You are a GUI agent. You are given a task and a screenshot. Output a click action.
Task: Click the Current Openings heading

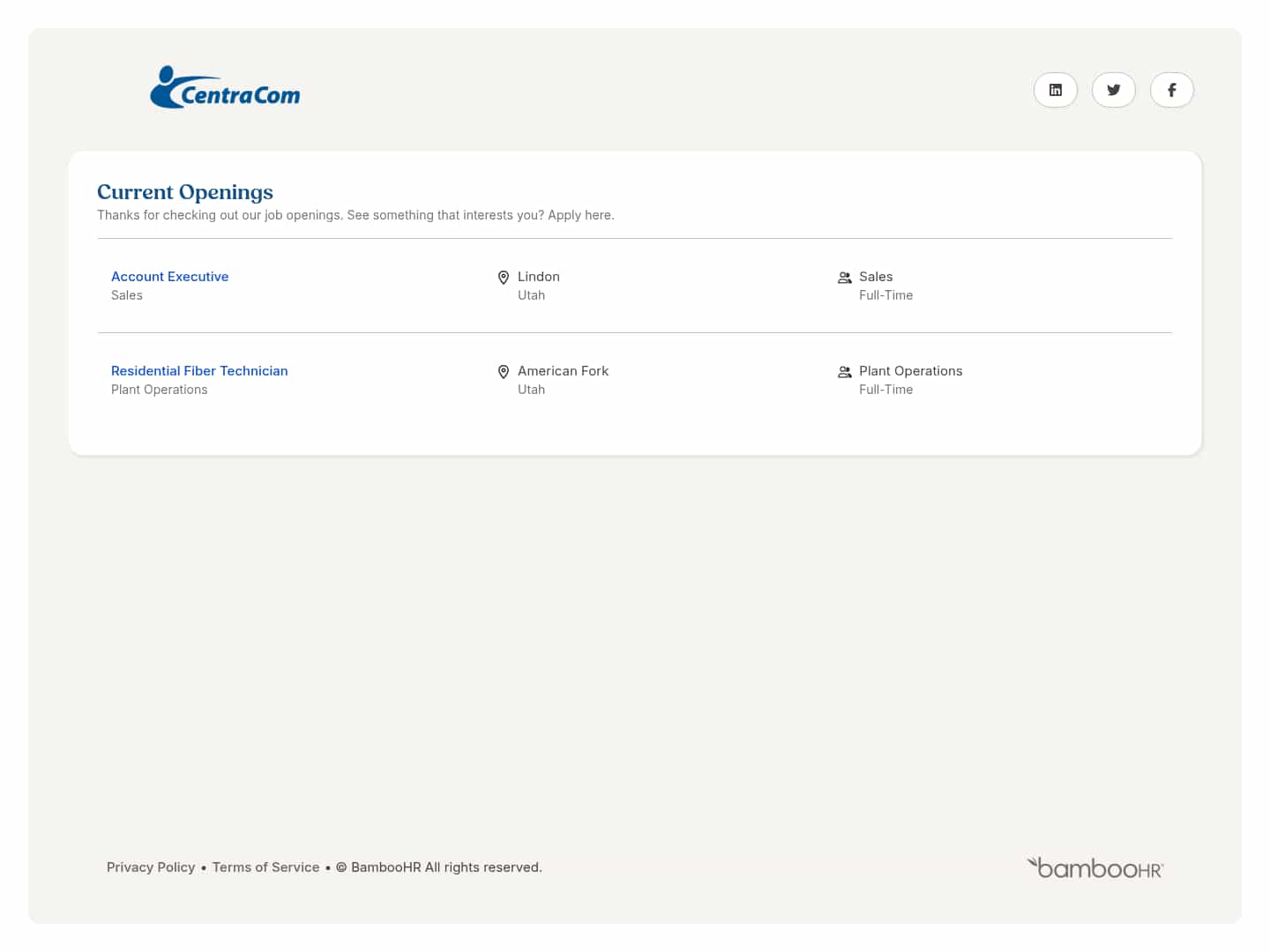tap(185, 192)
